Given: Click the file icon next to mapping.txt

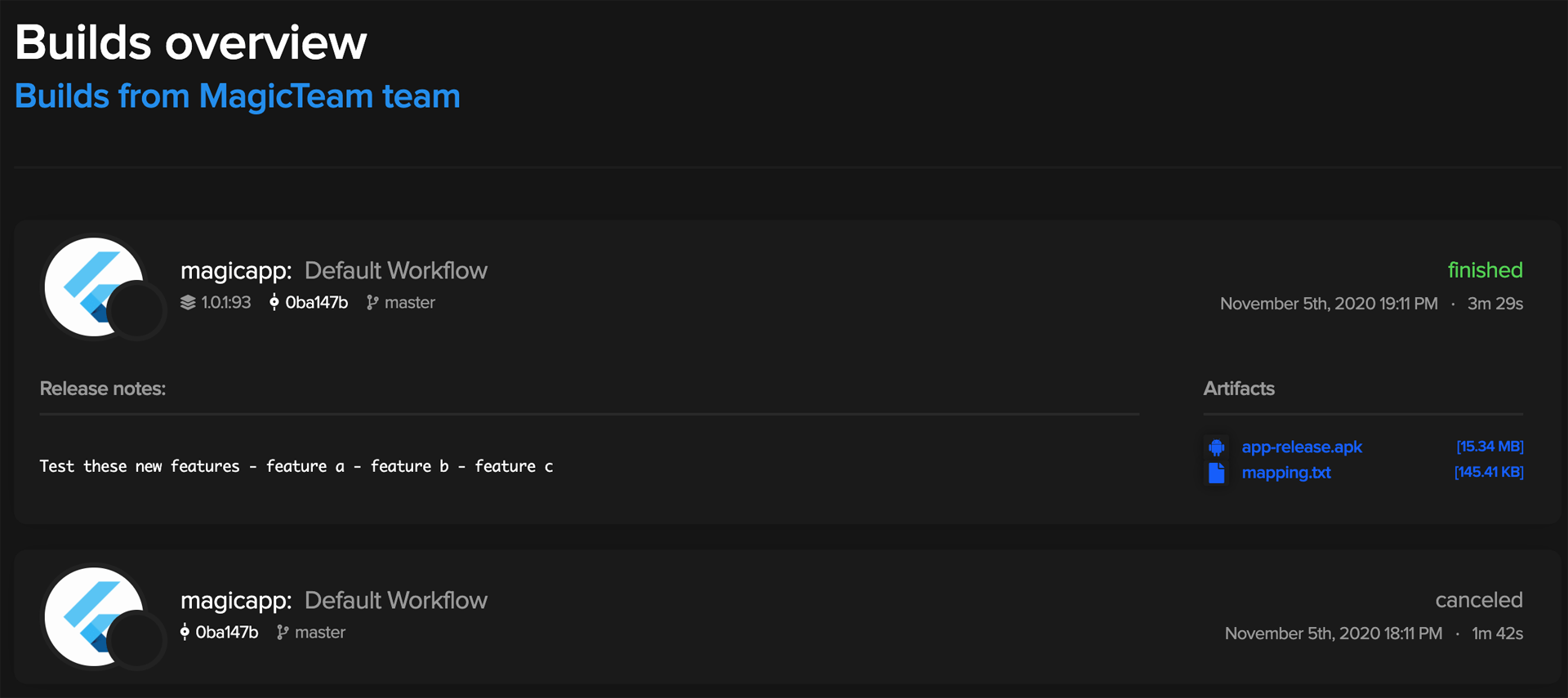Looking at the screenshot, I should coord(1216,473).
